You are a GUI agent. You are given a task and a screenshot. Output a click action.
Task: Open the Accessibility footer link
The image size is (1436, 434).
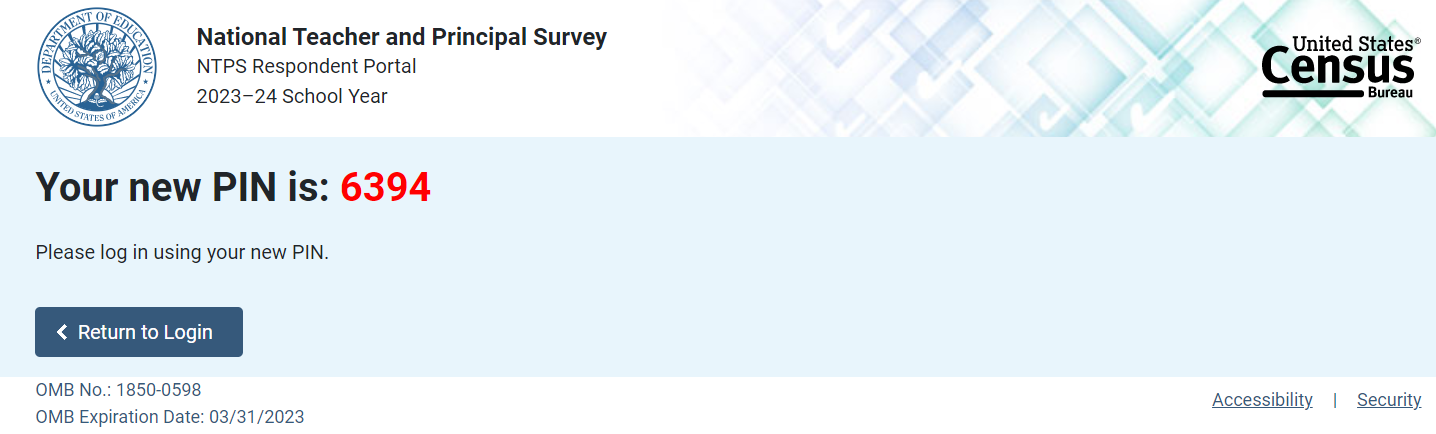pos(1262,400)
